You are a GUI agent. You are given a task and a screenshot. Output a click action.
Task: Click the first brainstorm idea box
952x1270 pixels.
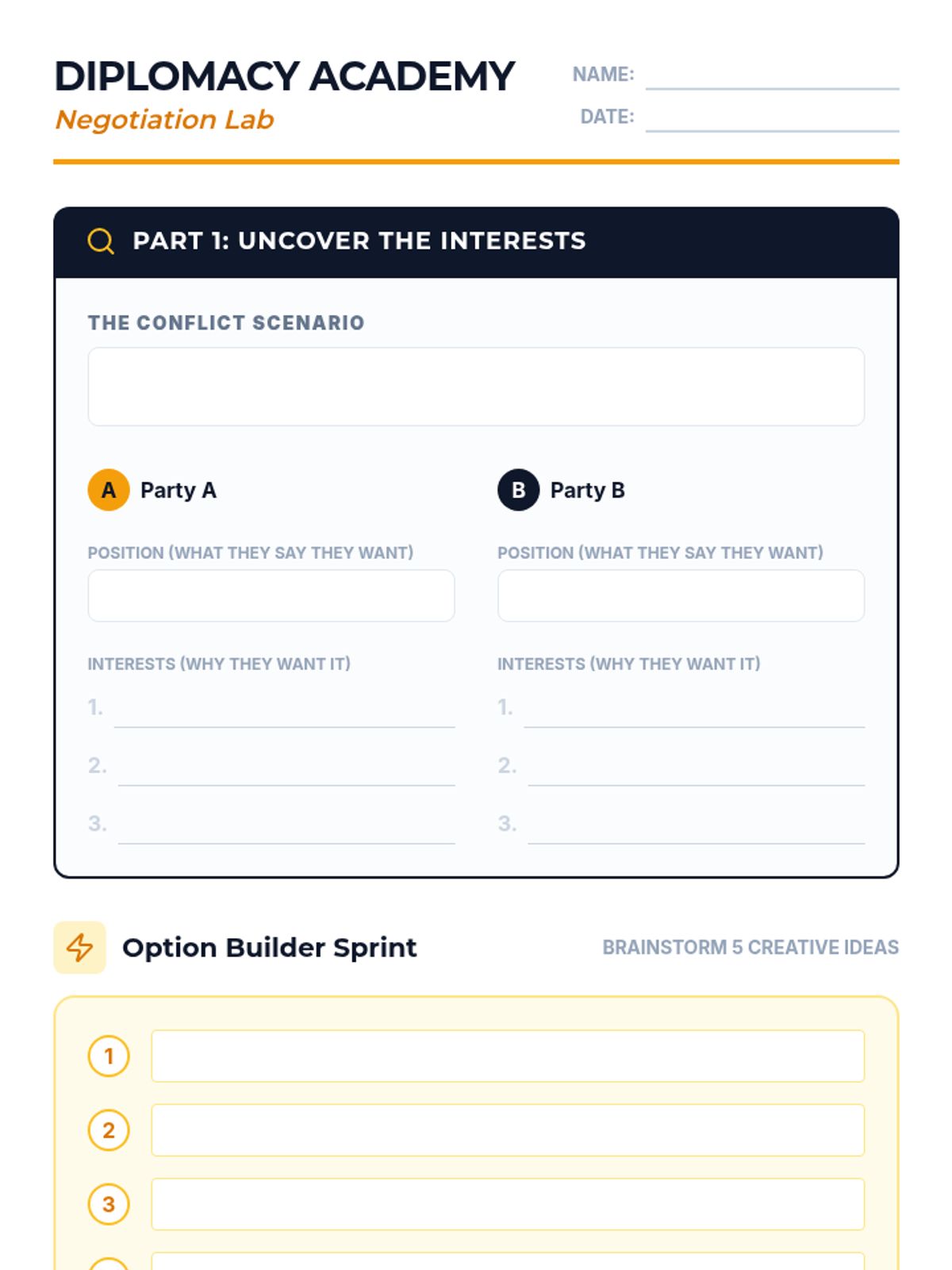[x=508, y=1056]
